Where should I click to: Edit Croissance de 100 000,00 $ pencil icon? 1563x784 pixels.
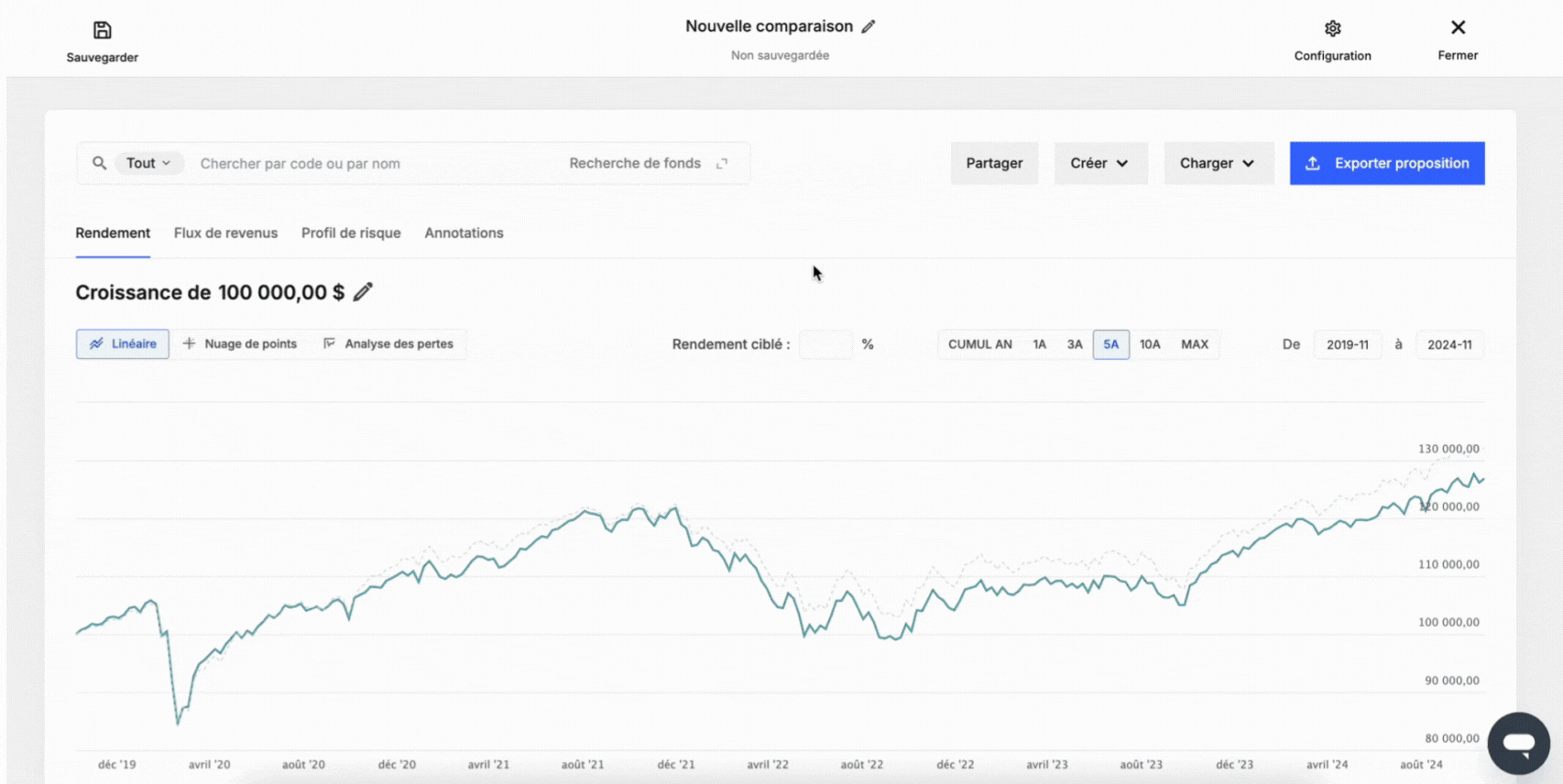click(x=363, y=292)
